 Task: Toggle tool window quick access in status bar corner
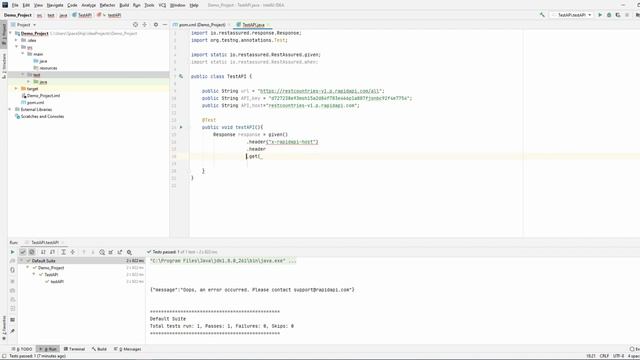[x=4, y=356]
